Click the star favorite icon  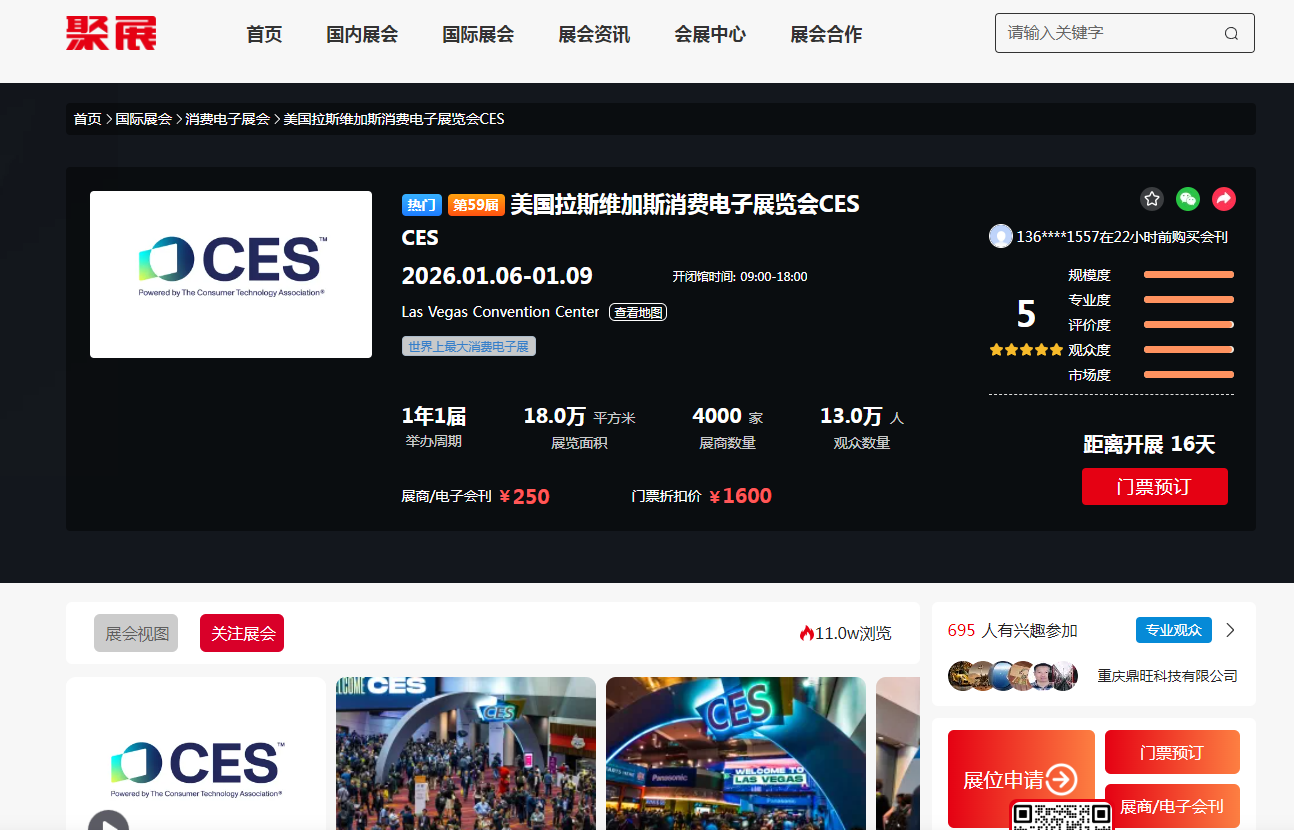(1152, 199)
